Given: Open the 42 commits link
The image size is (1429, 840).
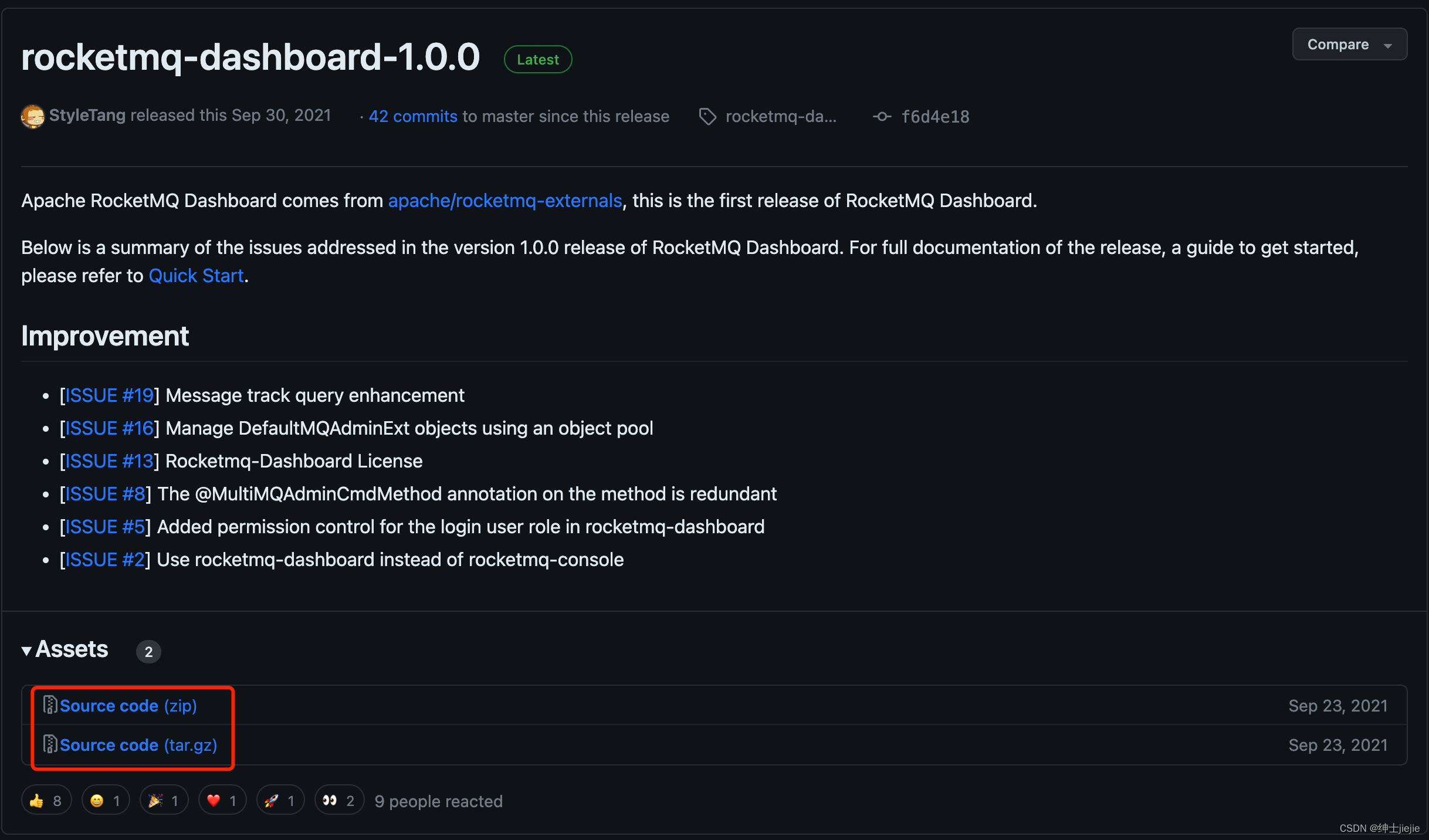Looking at the screenshot, I should 413,116.
